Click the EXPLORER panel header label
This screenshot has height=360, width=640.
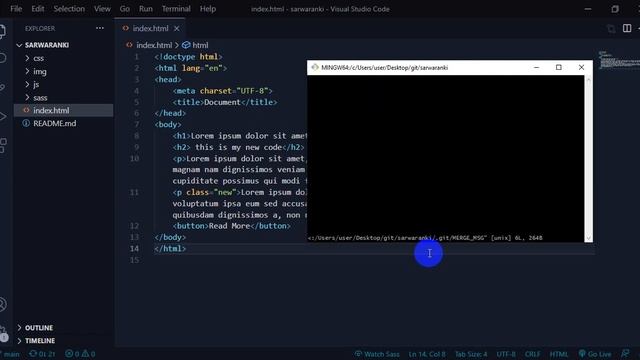pos(40,29)
